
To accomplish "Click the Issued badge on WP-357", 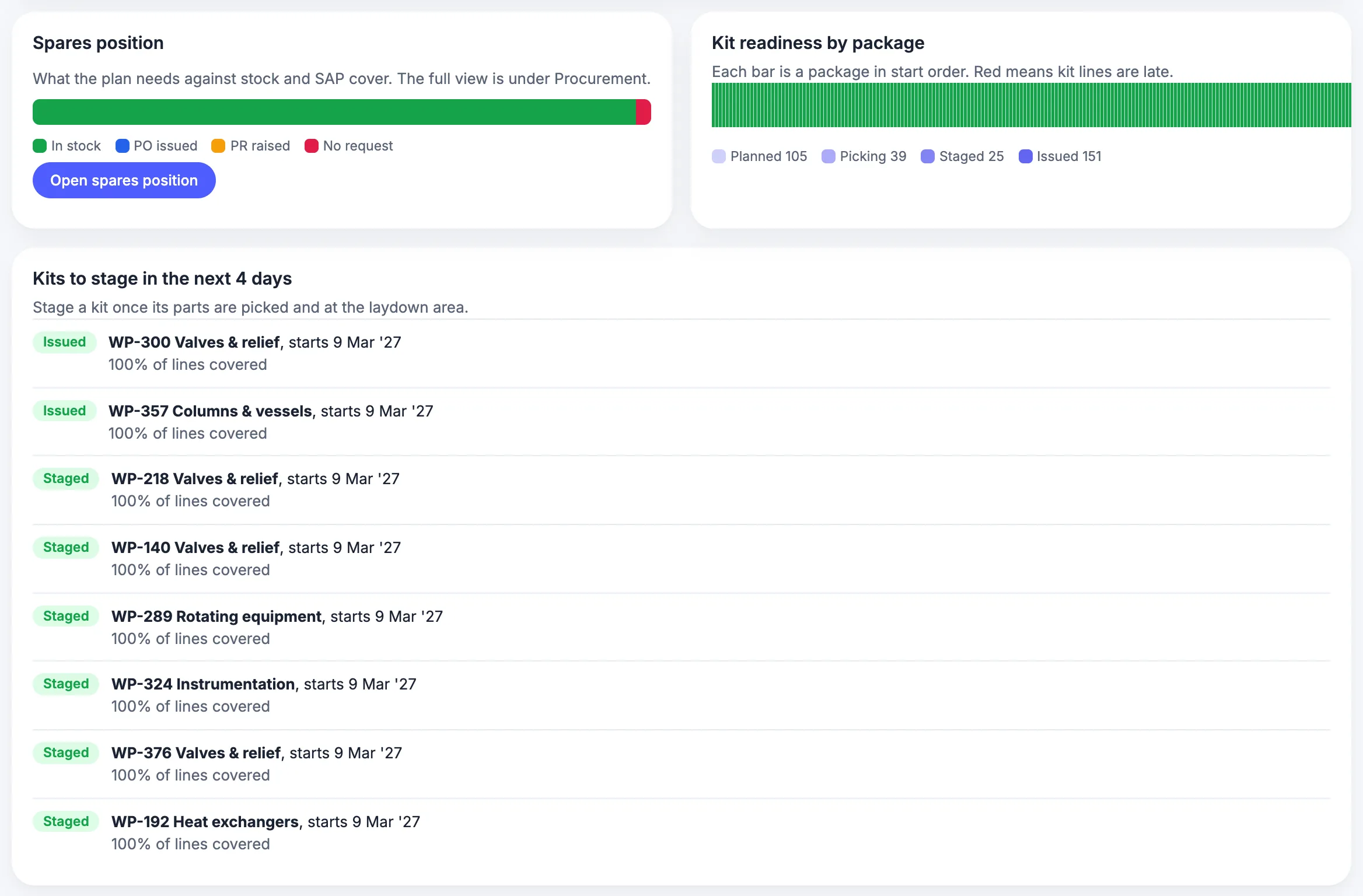I will (65, 411).
